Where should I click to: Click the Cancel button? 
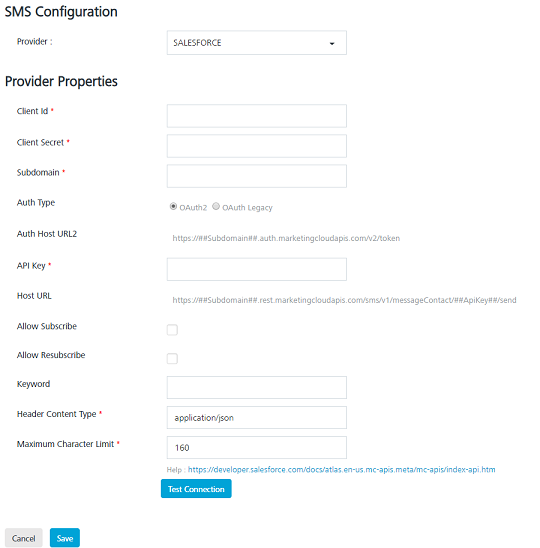(x=23, y=538)
